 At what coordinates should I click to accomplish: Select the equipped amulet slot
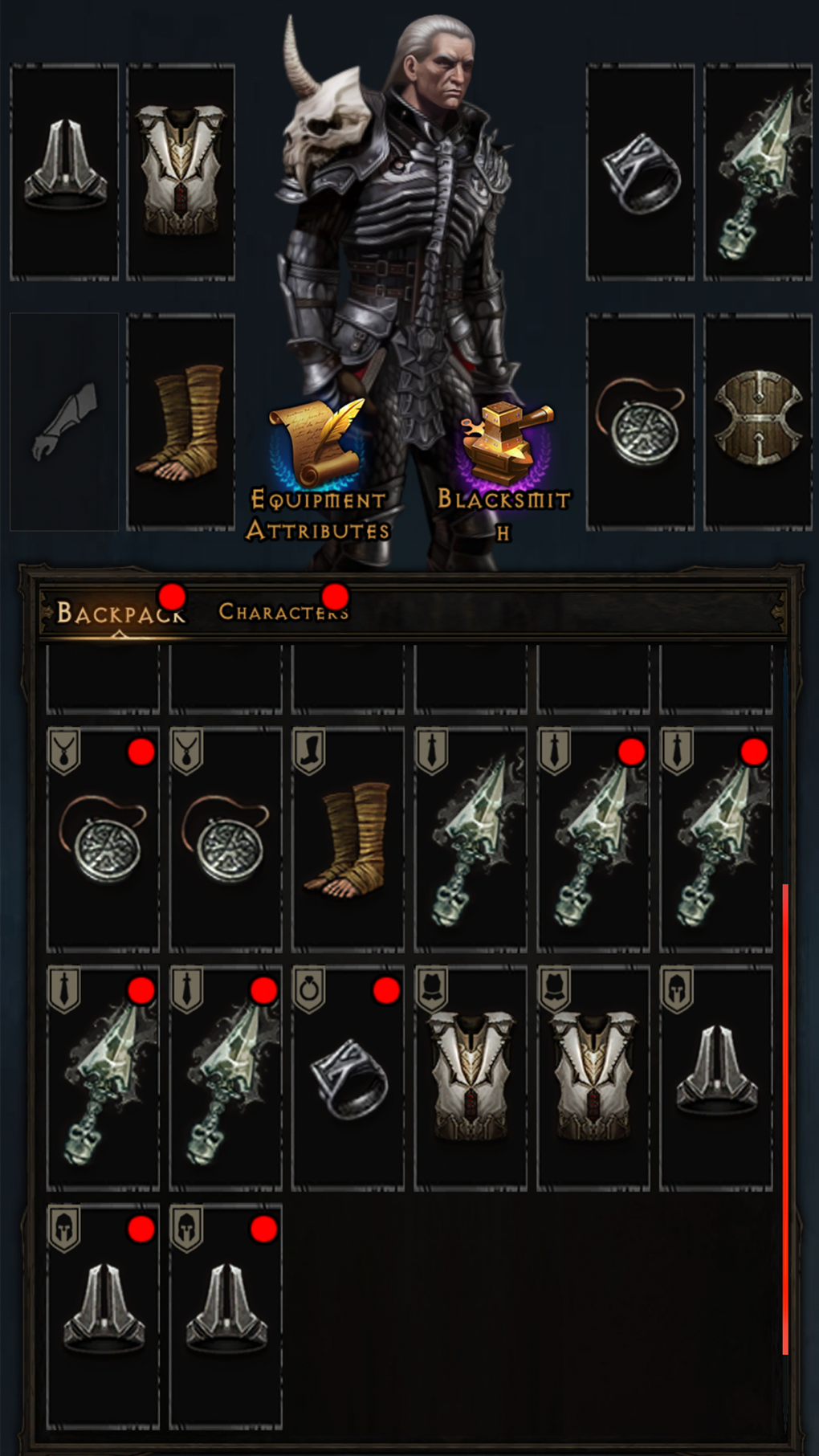pyautogui.click(x=640, y=422)
